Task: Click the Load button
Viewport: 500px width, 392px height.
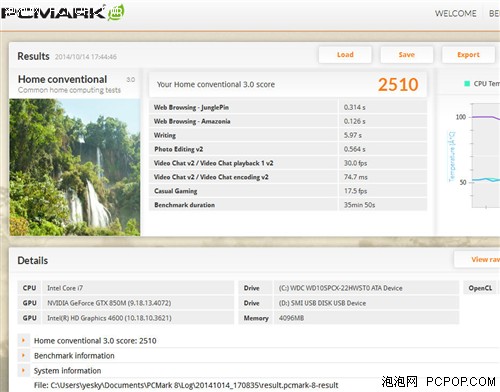Action: [x=345, y=55]
